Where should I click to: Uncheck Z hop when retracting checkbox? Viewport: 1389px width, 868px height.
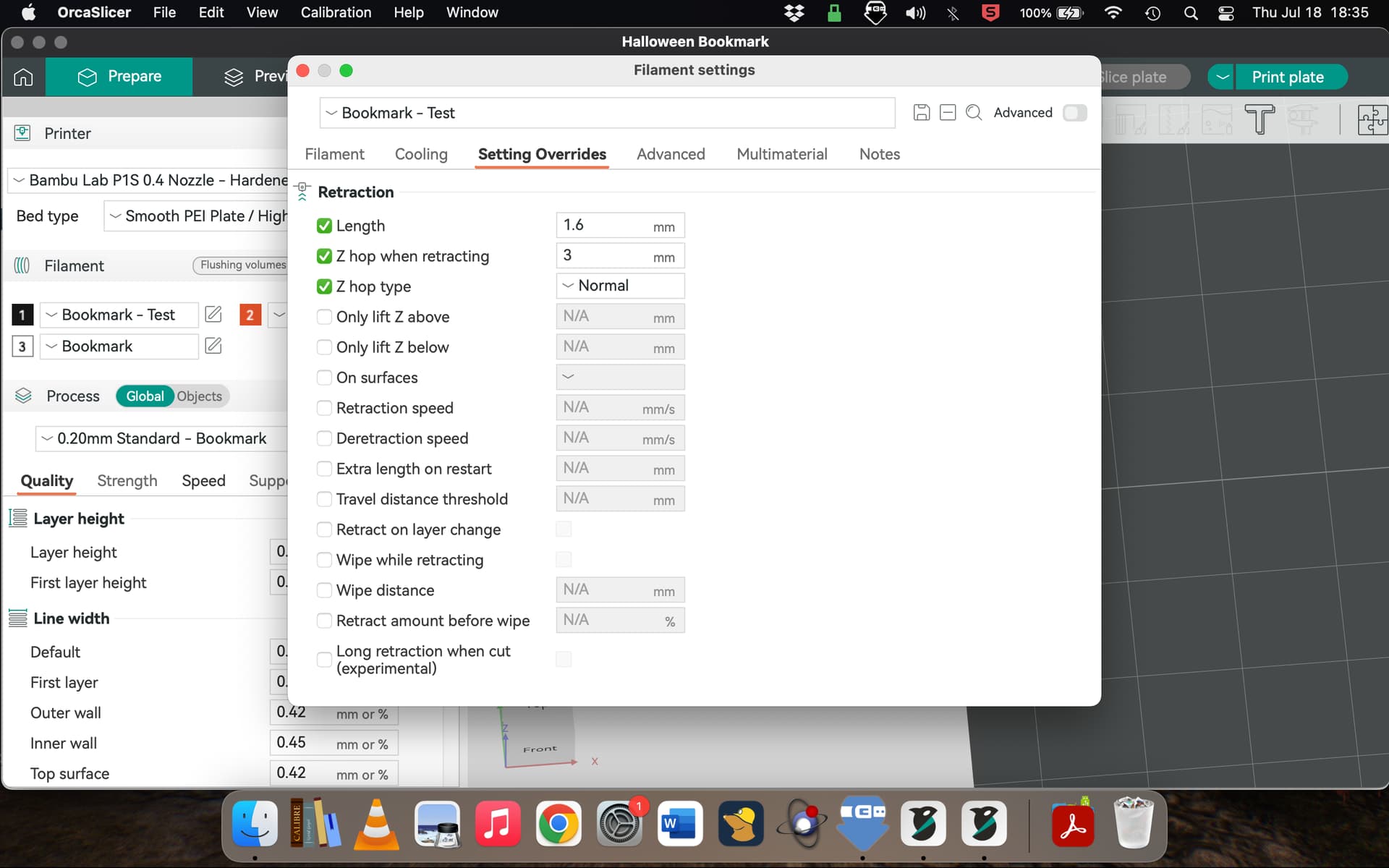(324, 256)
